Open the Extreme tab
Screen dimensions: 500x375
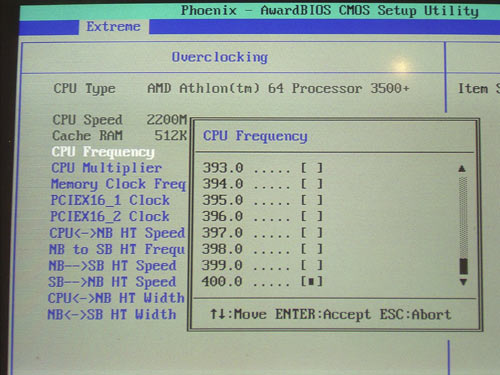pos(114,27)
